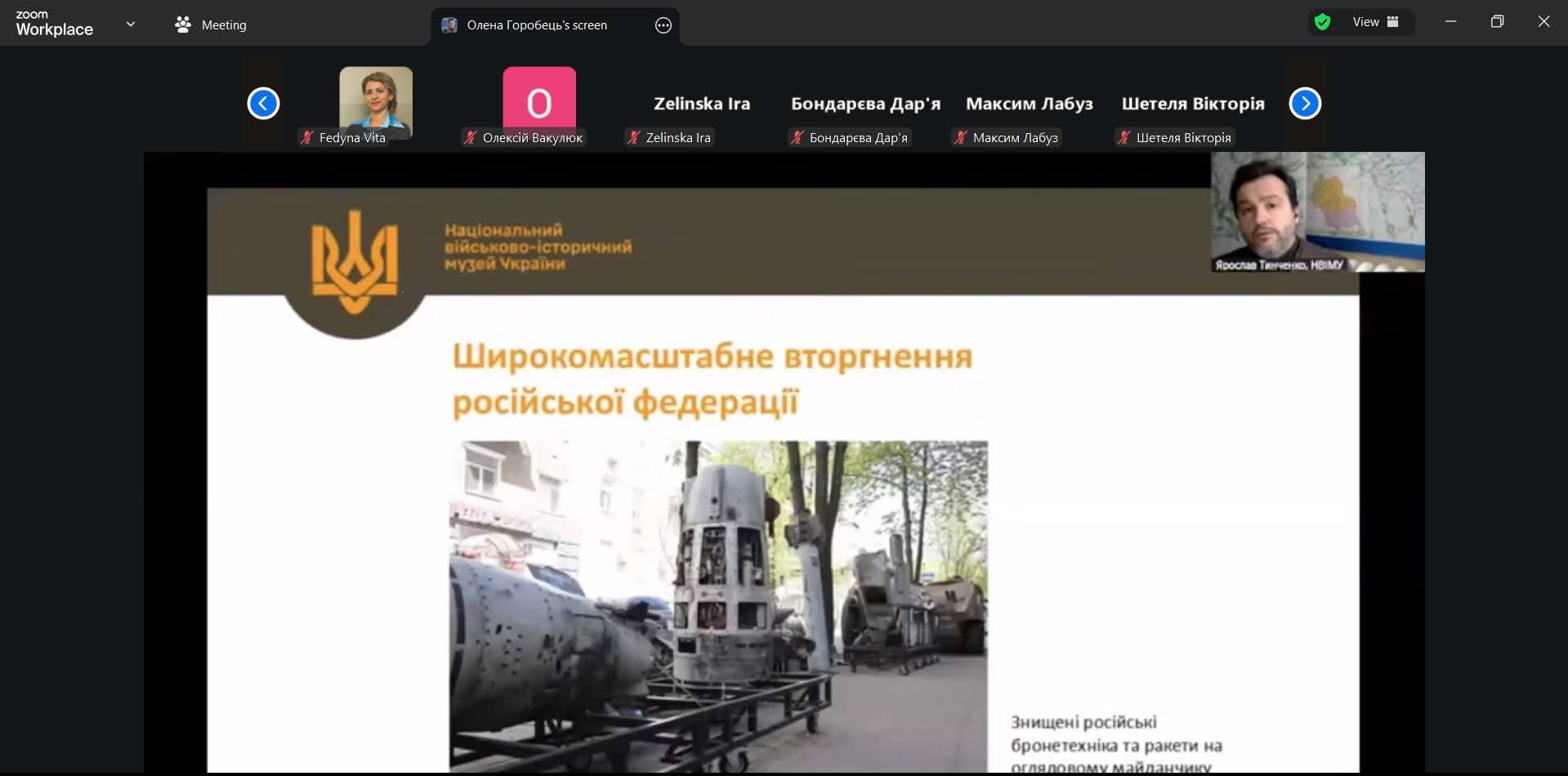Click muted mic icon for Максим Лабуз
Image resolution: width=1568 pixels, height=776 pixels.
pyautogui.click(x=961, y=137)
